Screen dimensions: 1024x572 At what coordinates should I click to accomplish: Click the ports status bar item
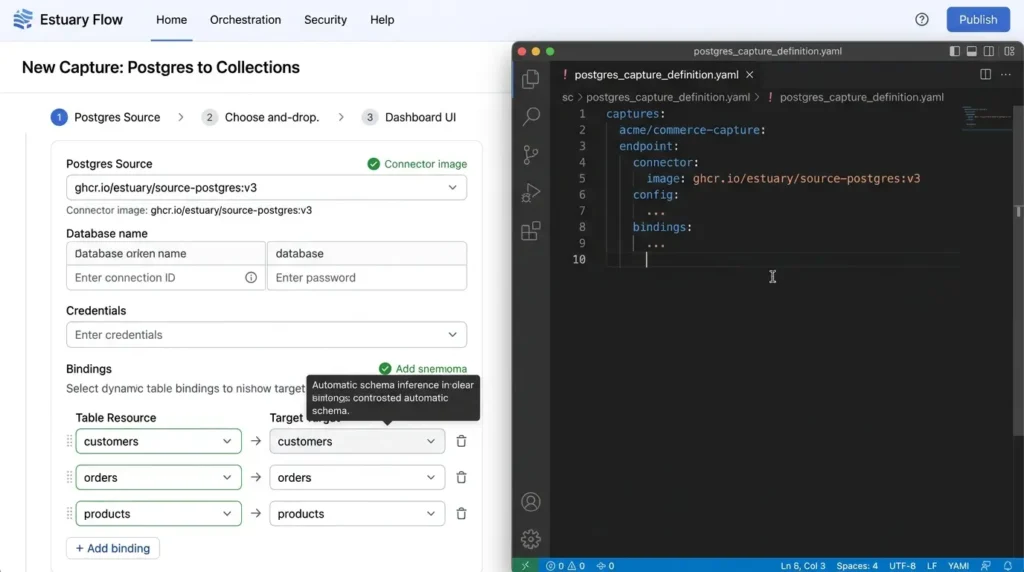(605, 566)
